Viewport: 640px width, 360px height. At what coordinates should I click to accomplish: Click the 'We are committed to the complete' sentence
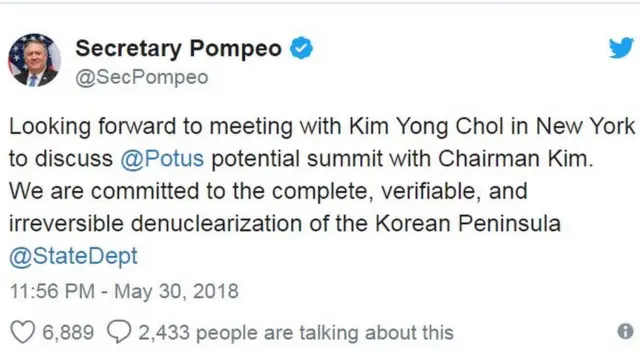(268, 191)
